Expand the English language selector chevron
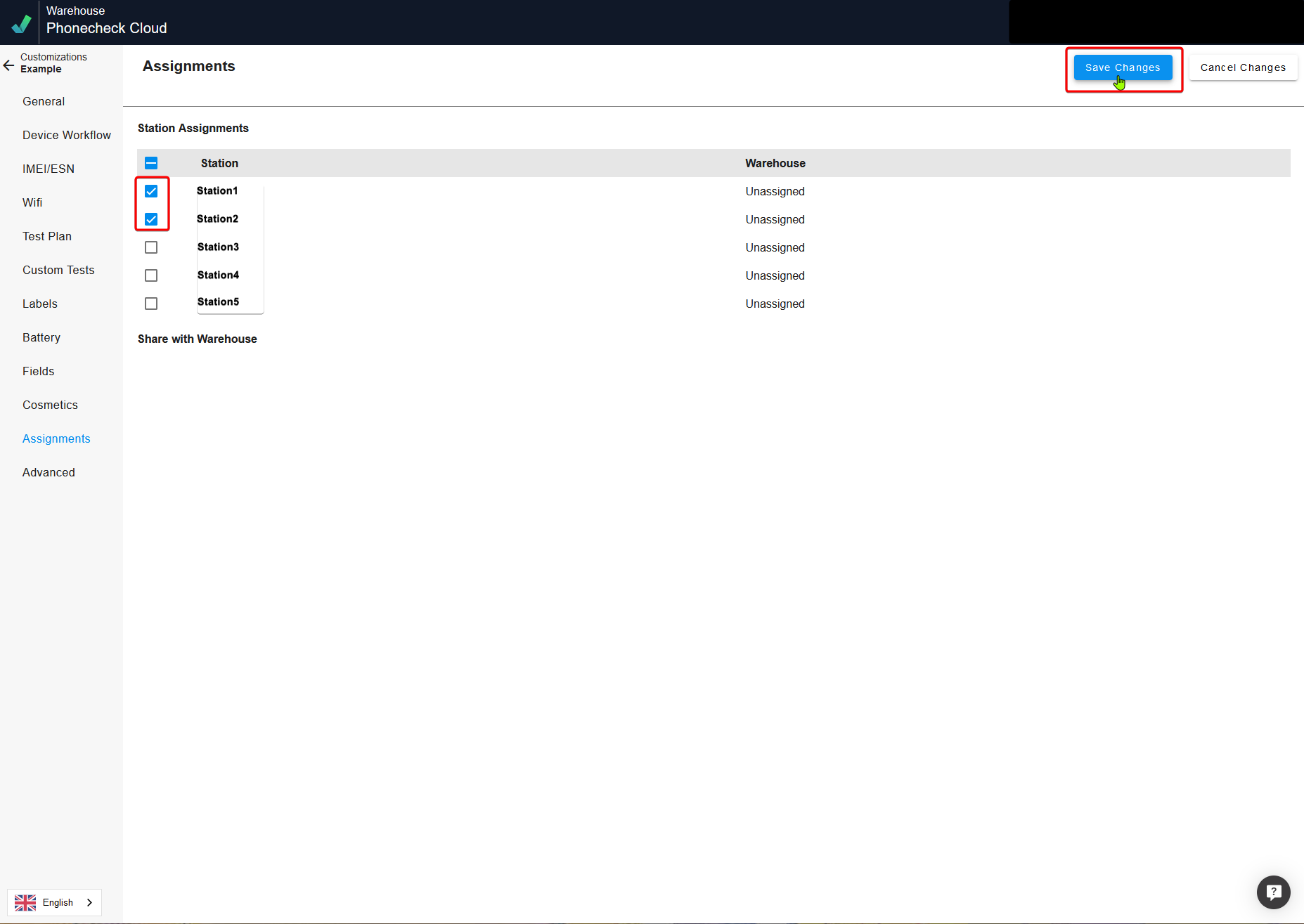 [89, 902]
